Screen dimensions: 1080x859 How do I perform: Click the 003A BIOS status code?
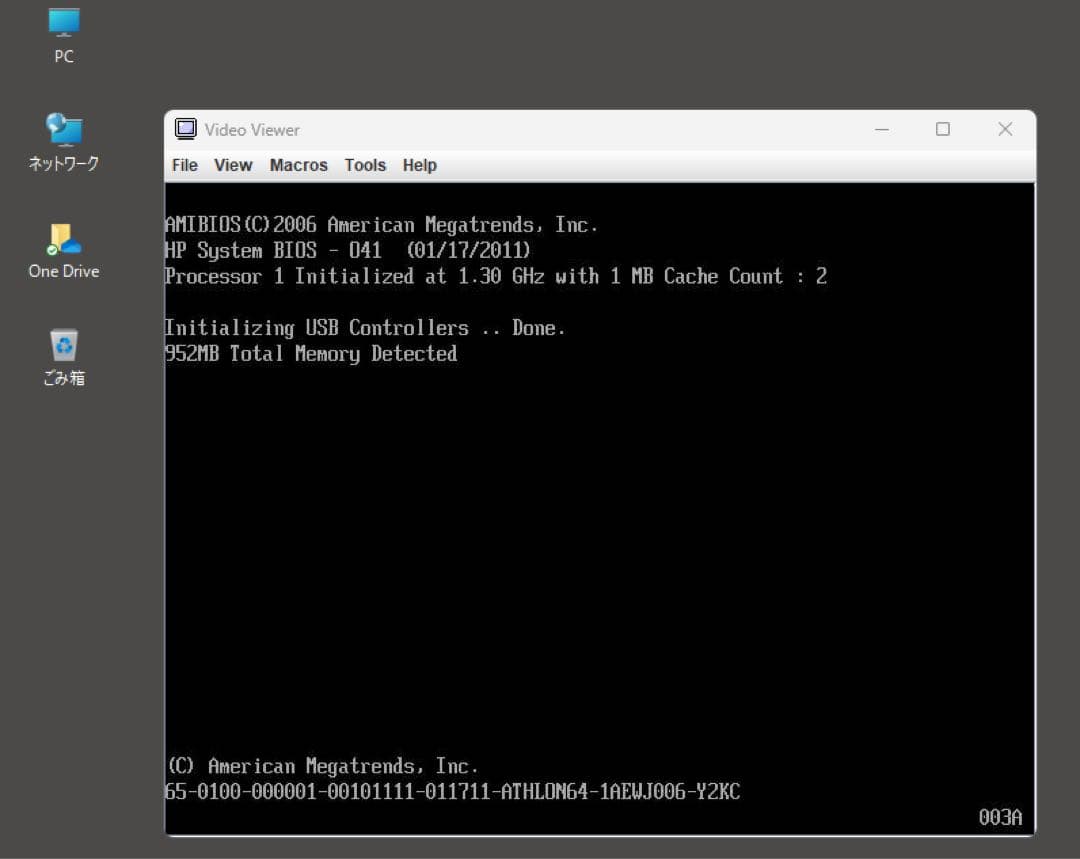click(x=999, y=817)
